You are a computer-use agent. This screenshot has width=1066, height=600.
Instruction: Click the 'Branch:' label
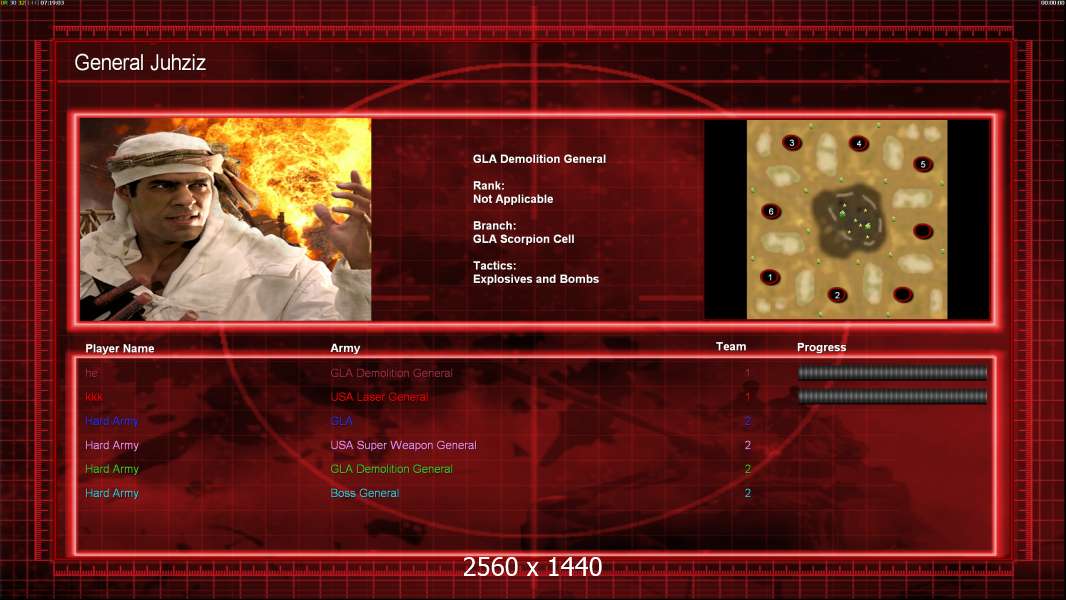point(494,226)
